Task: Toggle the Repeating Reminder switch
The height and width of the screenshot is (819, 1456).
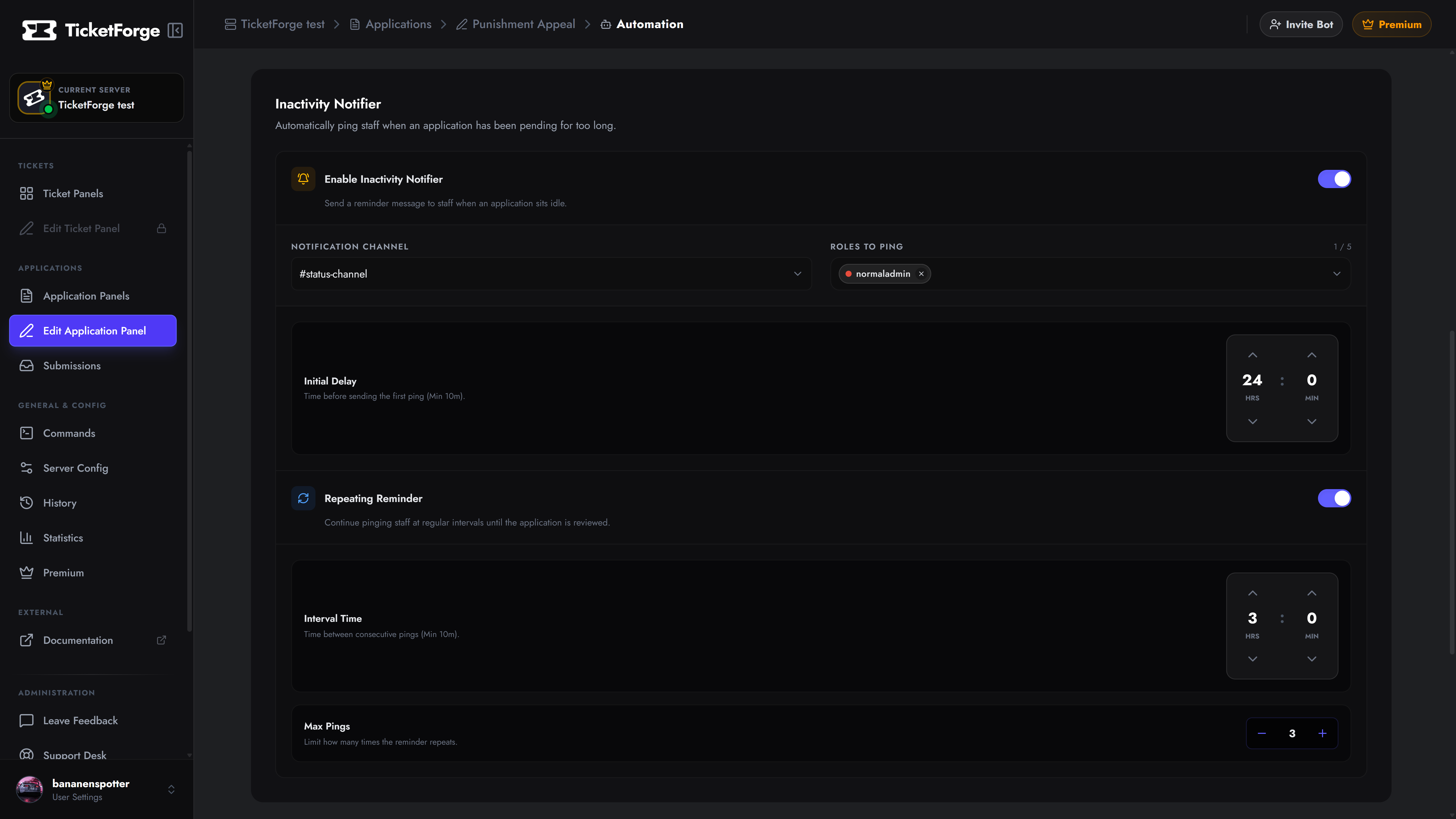Action: [1334, 498]
